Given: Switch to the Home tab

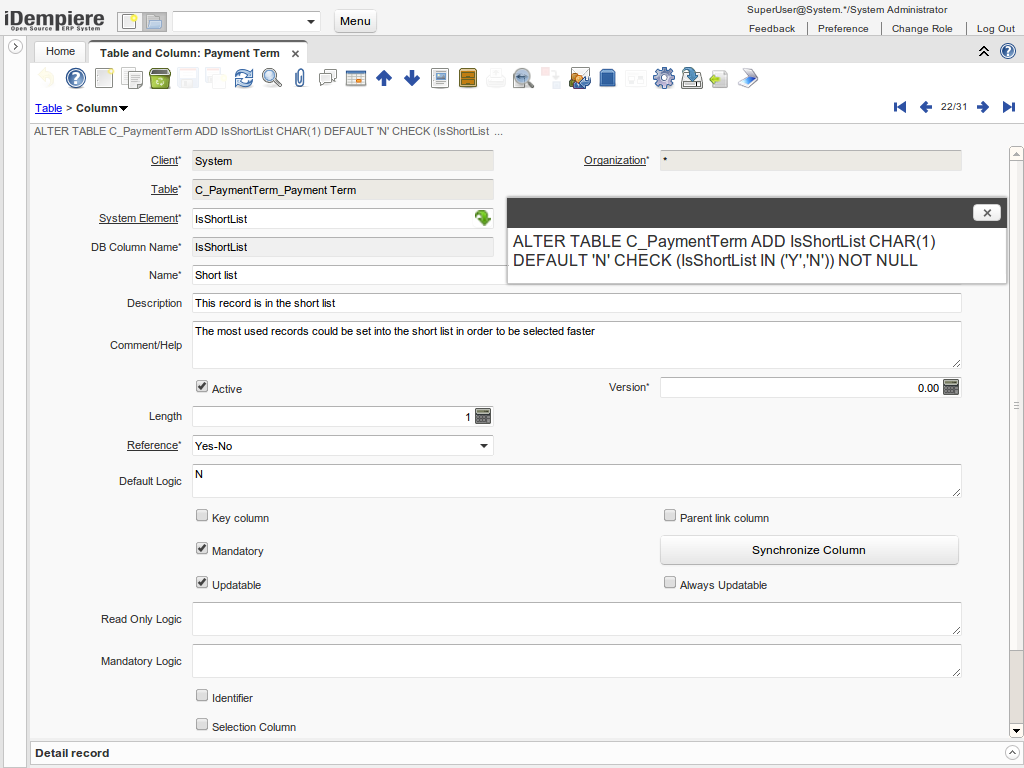Looking at the screenshot, I should [60, 51].
